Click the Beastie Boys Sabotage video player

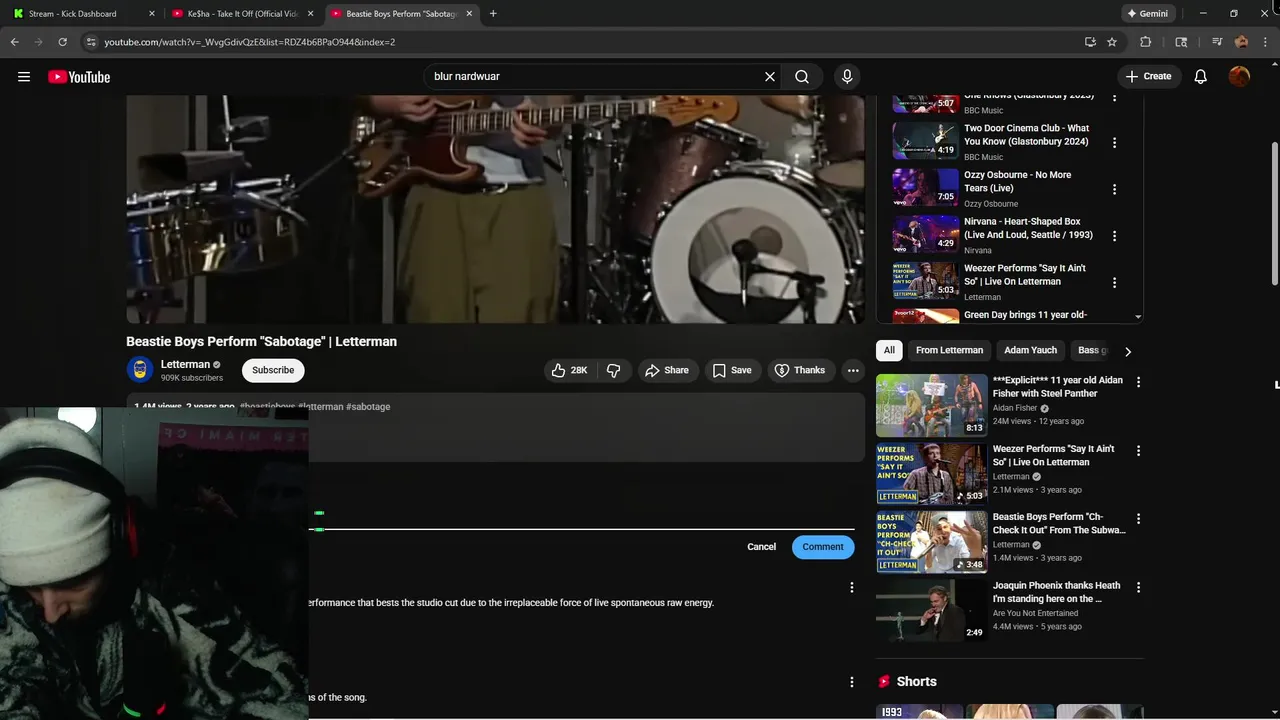click(495, 209)
